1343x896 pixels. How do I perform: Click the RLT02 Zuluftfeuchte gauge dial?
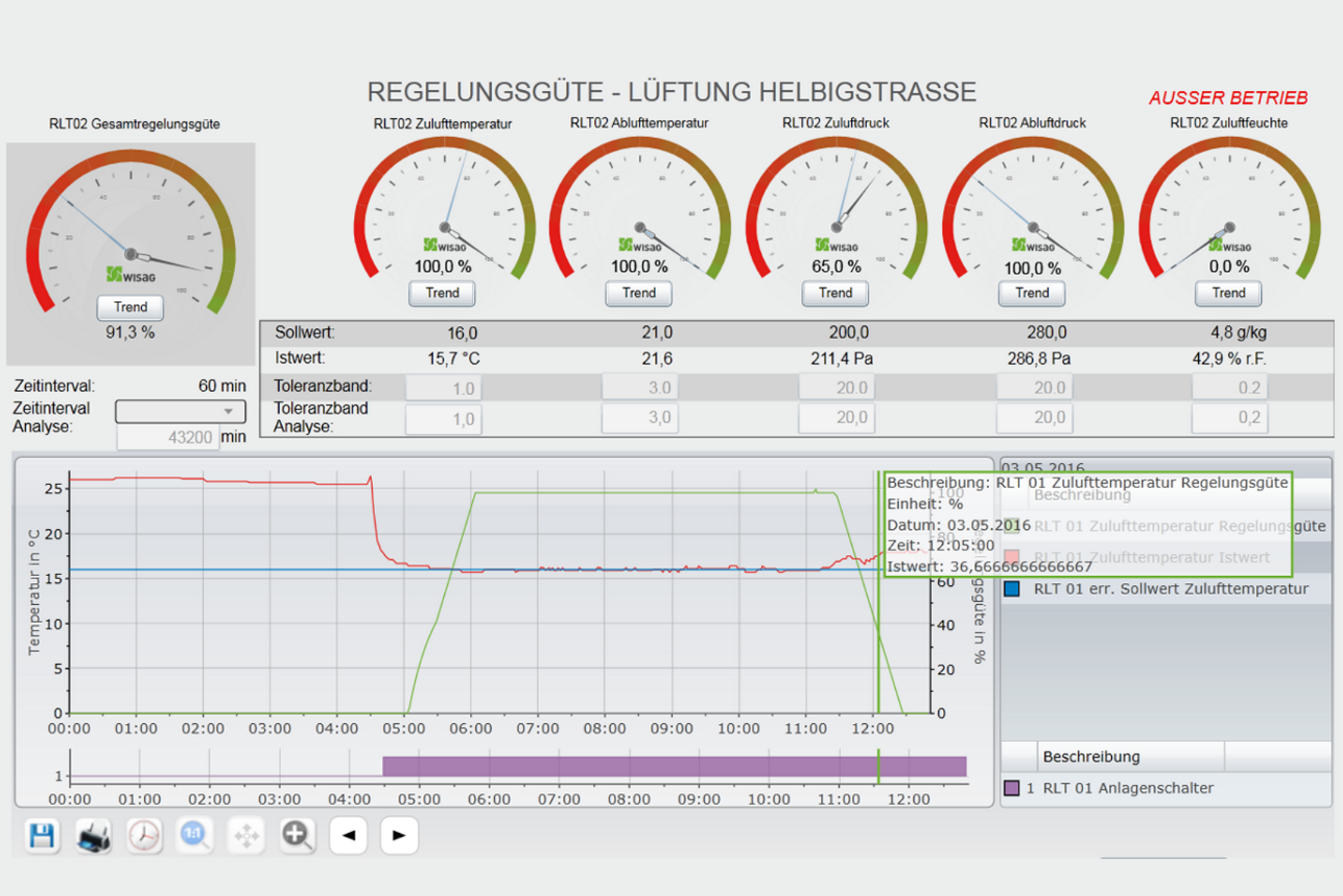coord(1229,208)
